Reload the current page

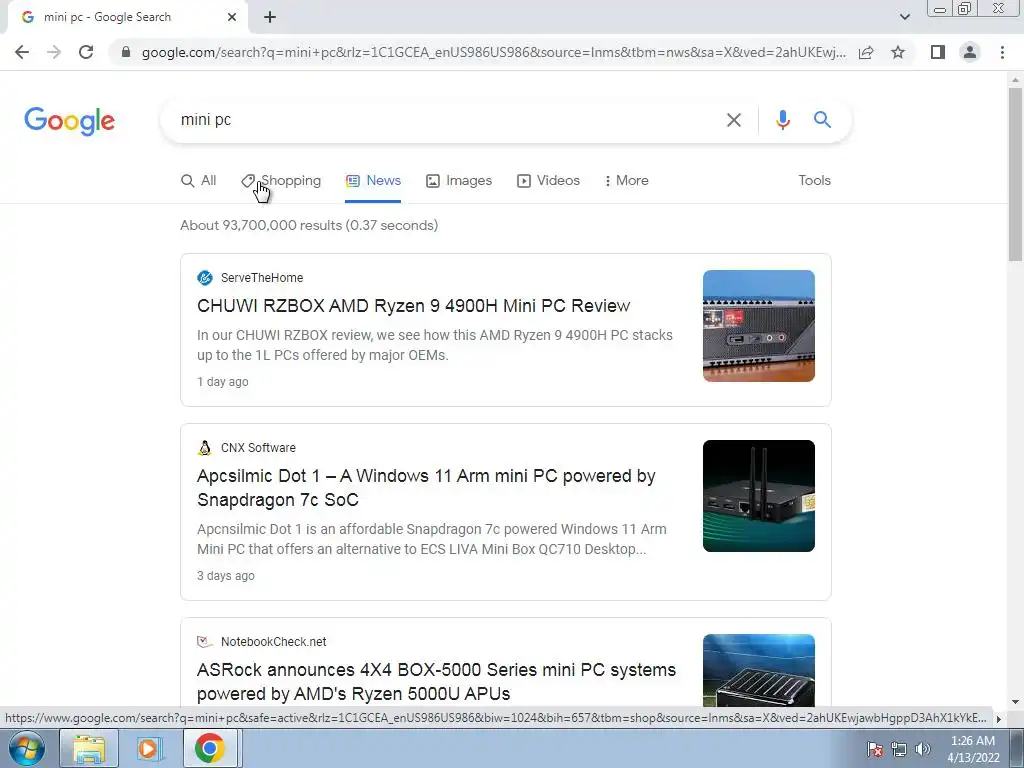(86, 52)
